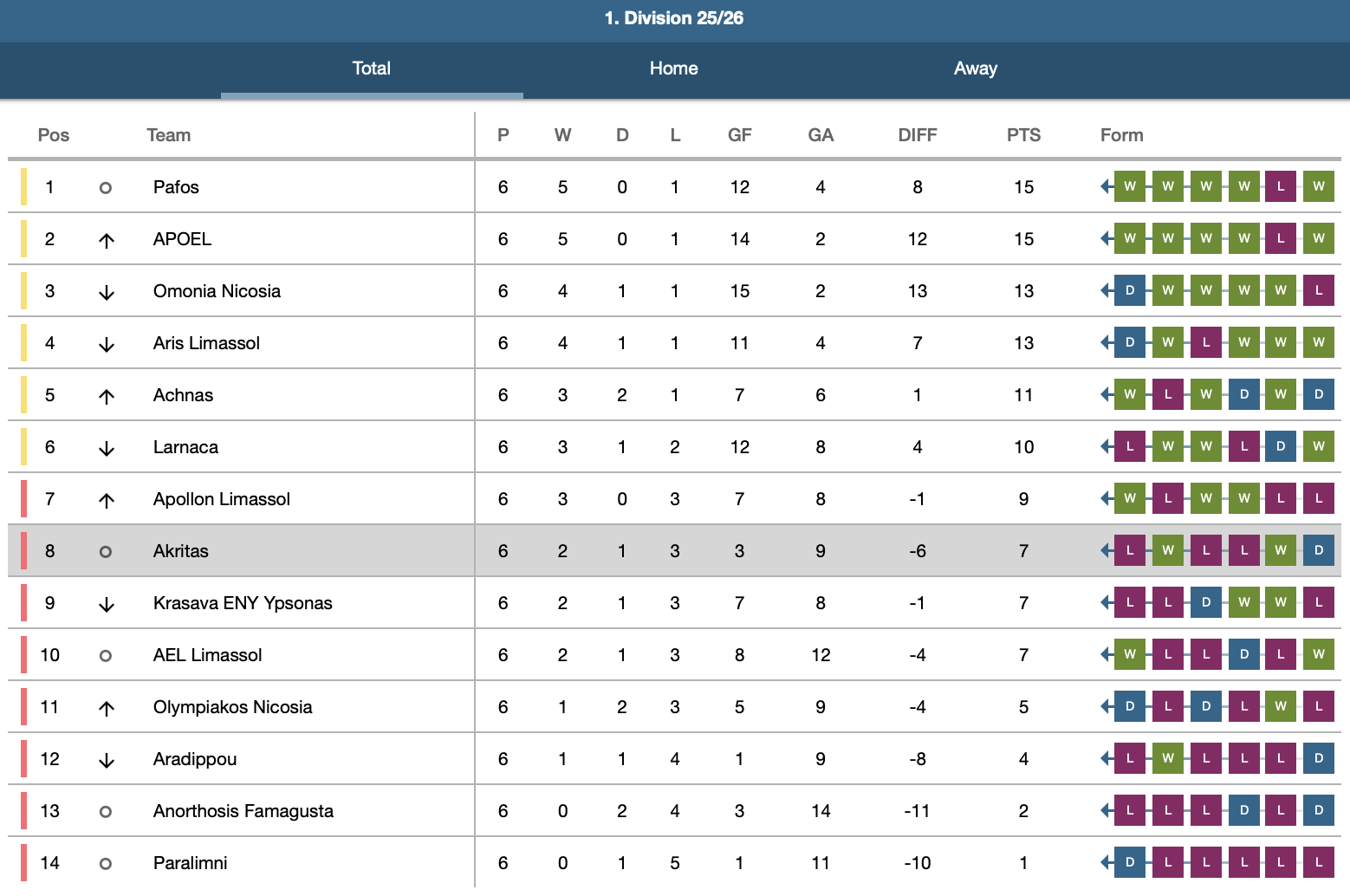This screenshot has height=896, width=1350.
Task: Click the up arrow beside Apollon Limassol
Action: click(x=106, y=500)
